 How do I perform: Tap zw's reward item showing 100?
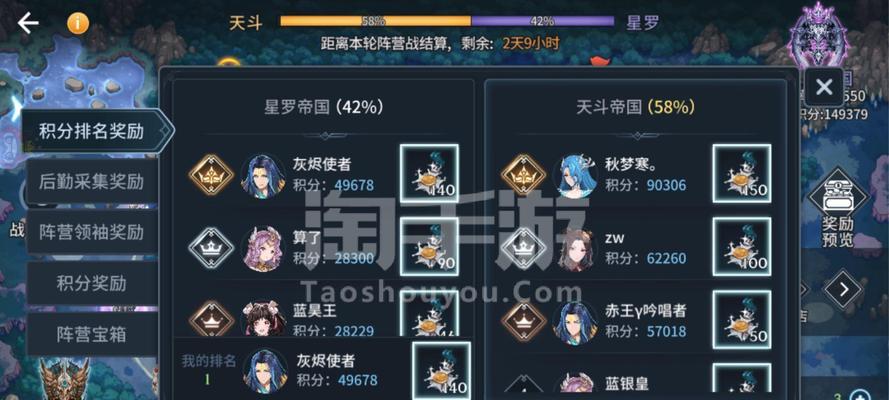(x=742, y=246)
